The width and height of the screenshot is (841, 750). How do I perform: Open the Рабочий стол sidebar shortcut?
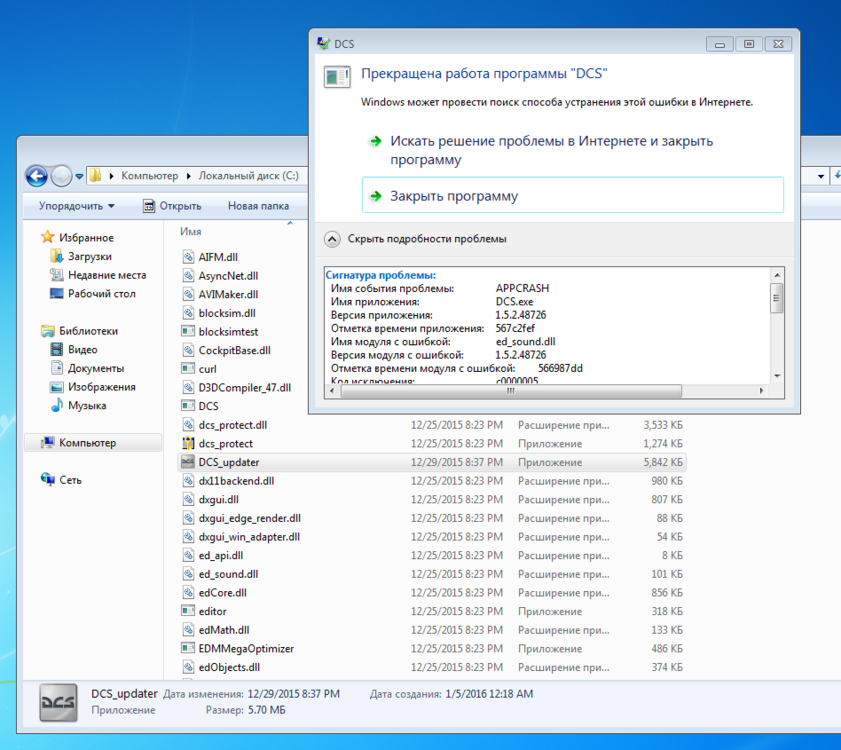(101, 294)
